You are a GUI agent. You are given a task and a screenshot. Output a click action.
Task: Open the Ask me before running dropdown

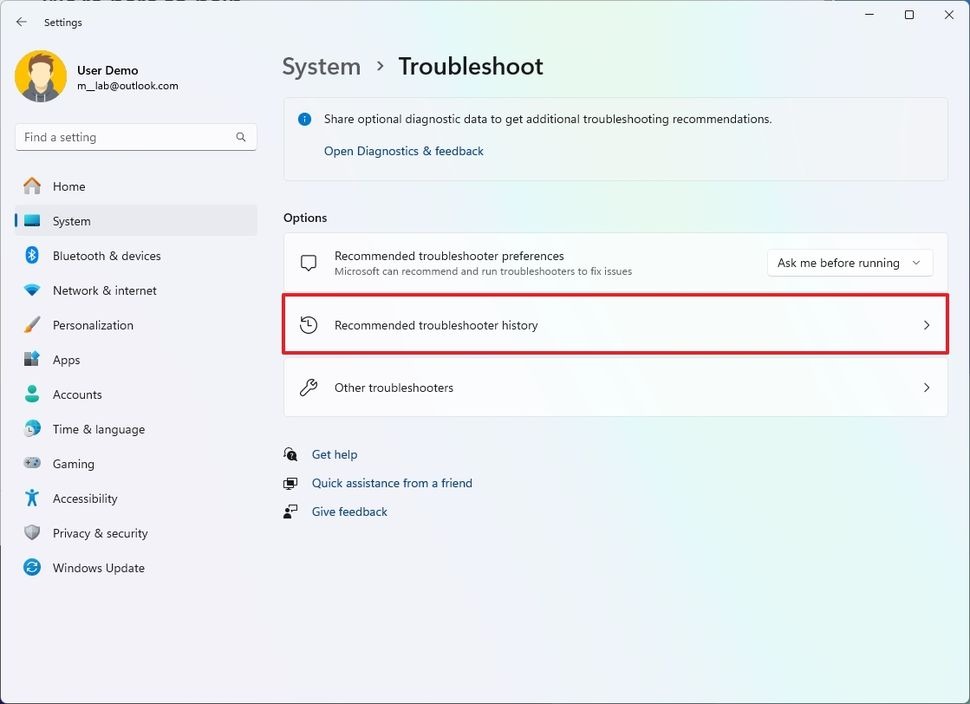coord(849,262)
